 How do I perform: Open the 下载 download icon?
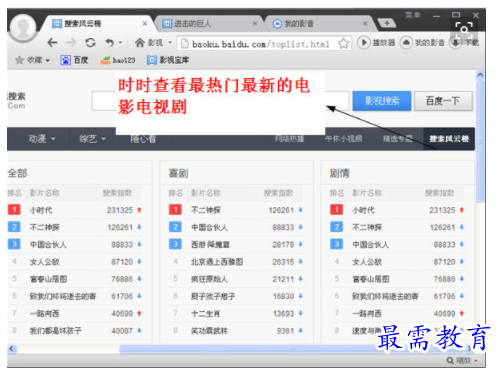click(455, 43)
